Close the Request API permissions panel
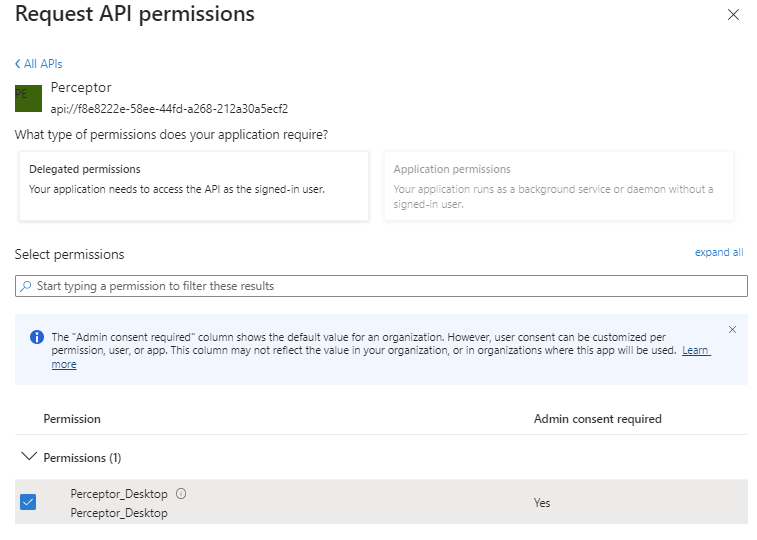 [733, 15]
